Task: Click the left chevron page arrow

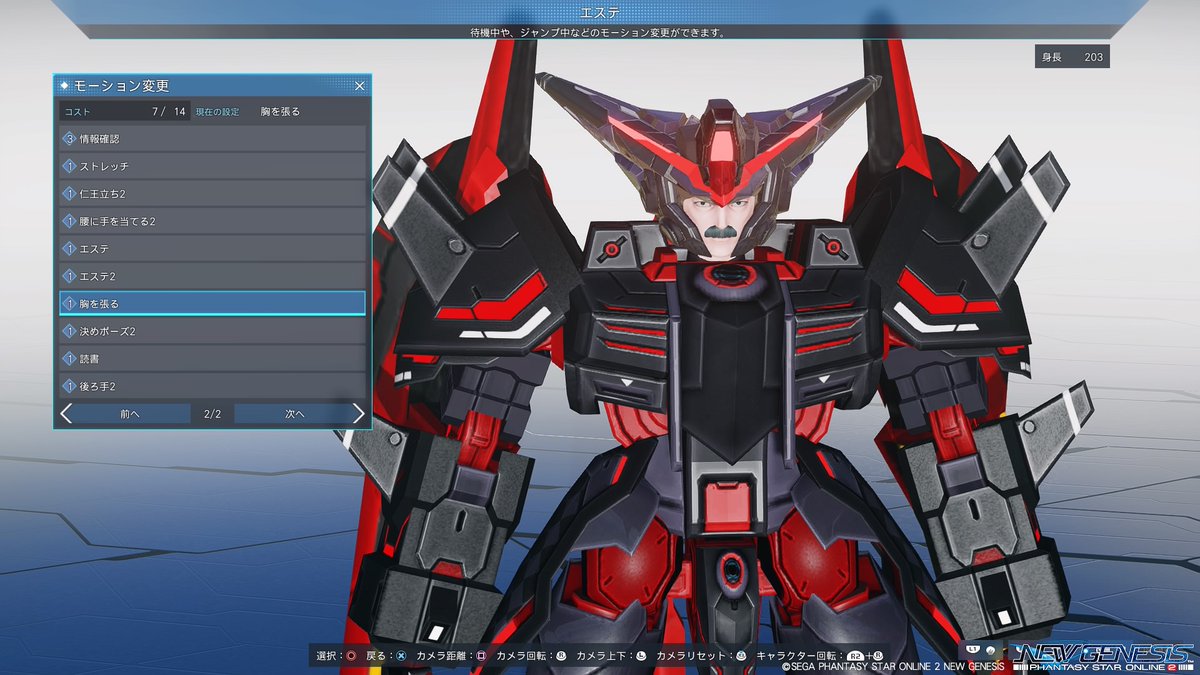Action: point(66,413)
